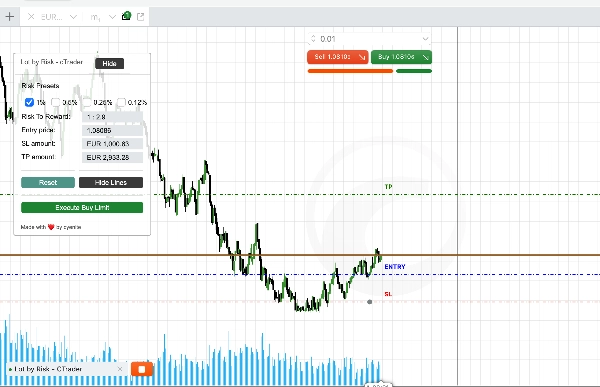
Task: Click the Hide Lines button
Action: (111, 183)
